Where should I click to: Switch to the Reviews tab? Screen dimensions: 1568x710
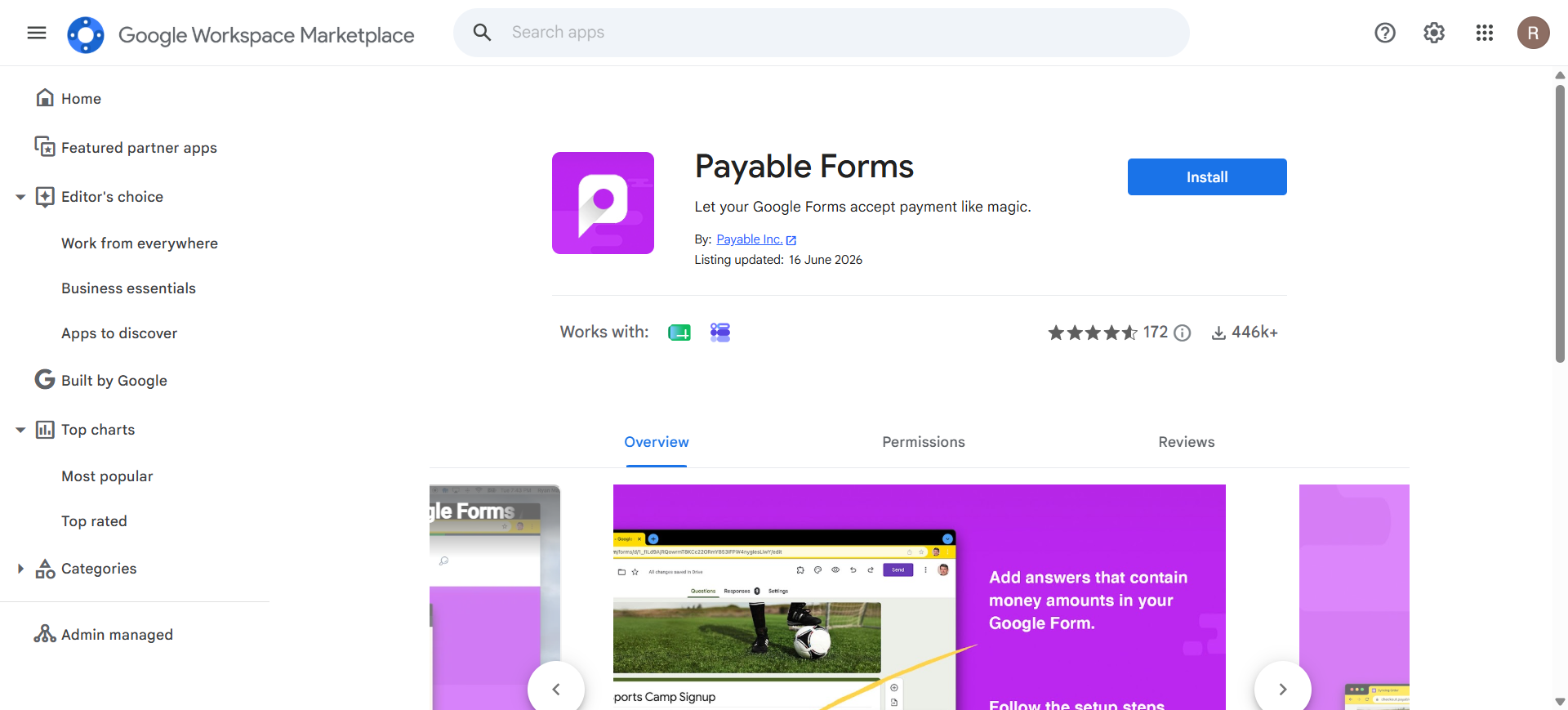(x=1187, y=442)
